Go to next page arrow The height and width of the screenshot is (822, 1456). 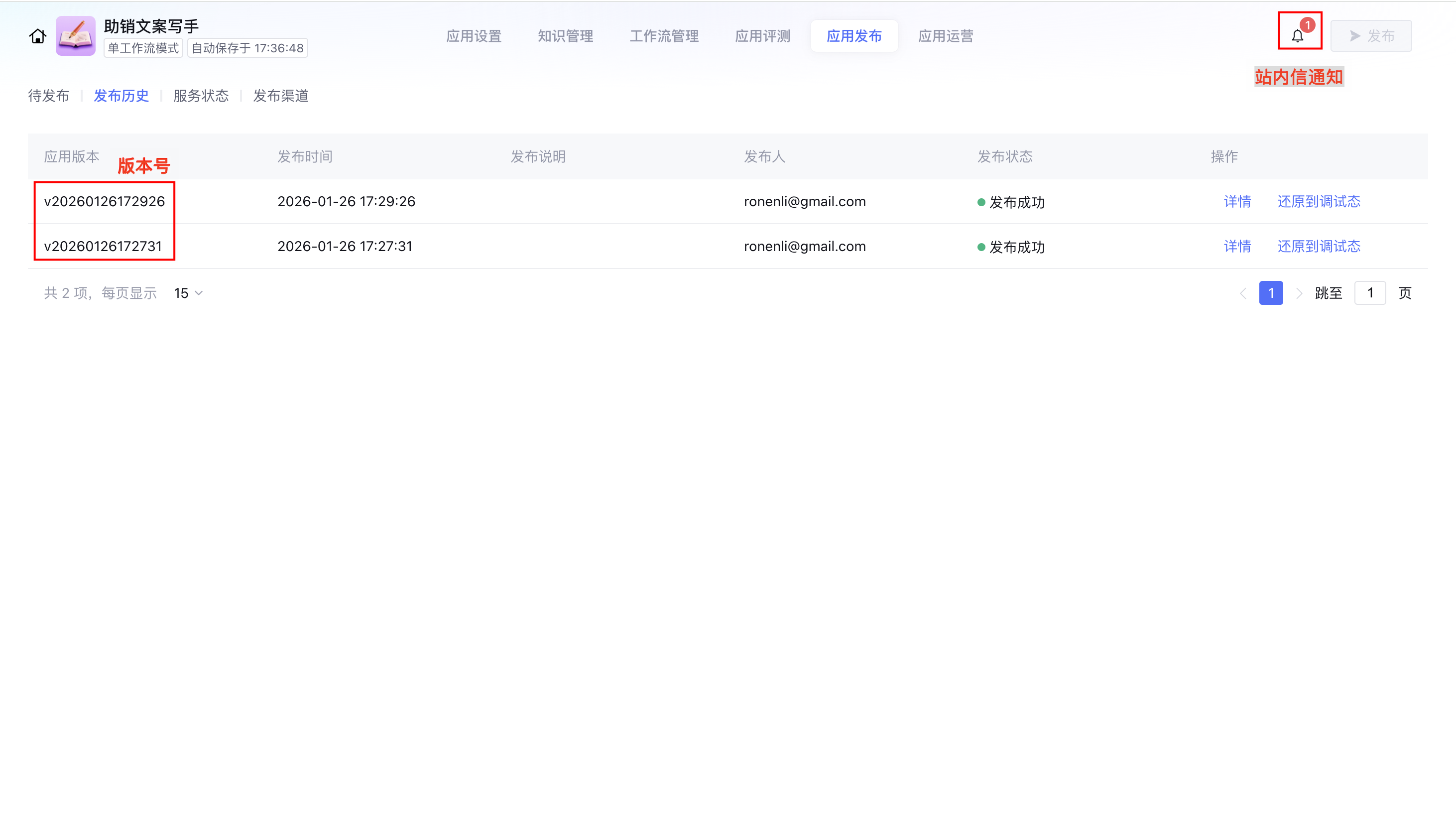(1299, 293)
